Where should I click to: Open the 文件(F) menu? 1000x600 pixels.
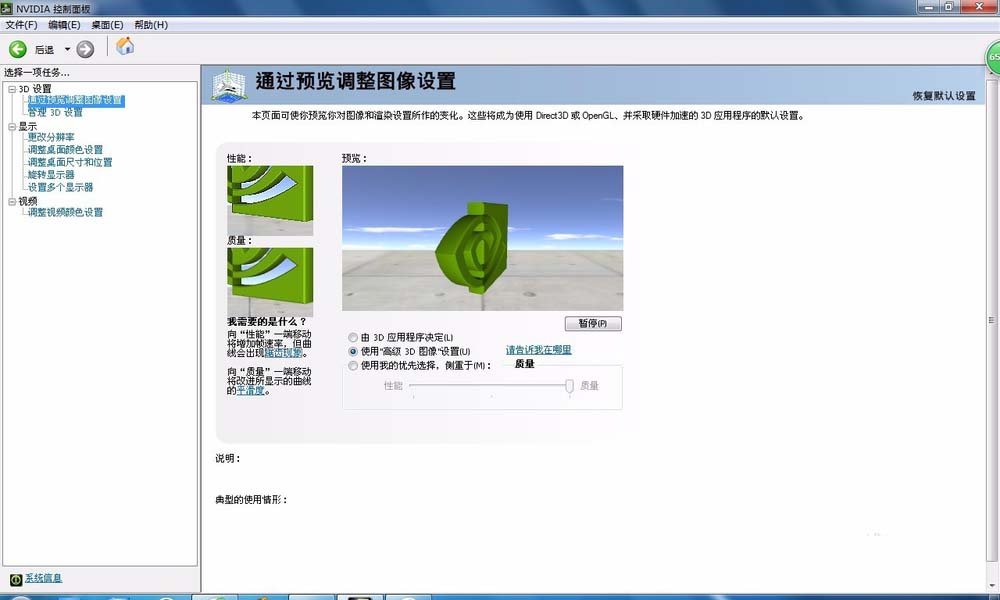[21, 25]
